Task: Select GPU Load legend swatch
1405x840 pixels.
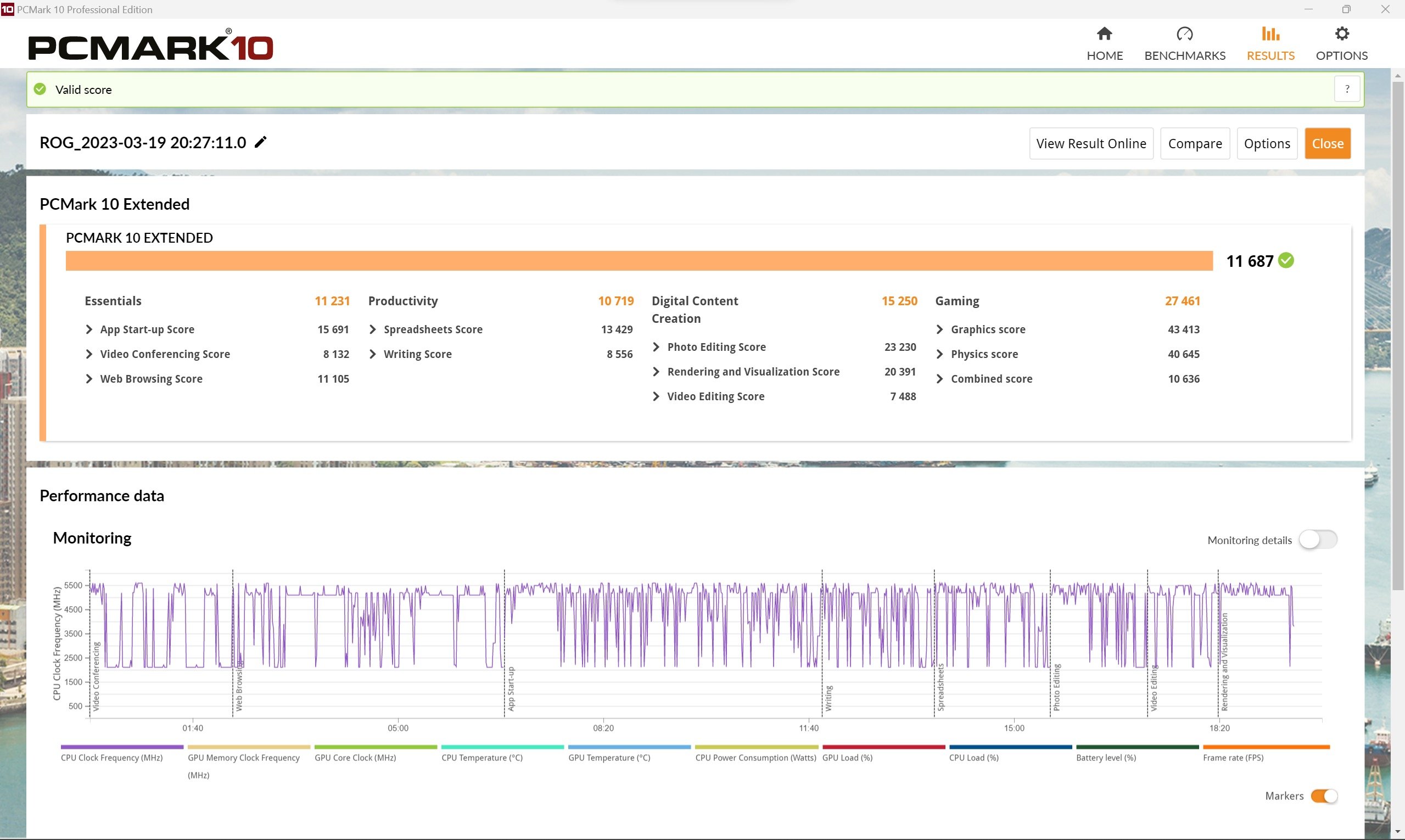Action: point(883,747)
